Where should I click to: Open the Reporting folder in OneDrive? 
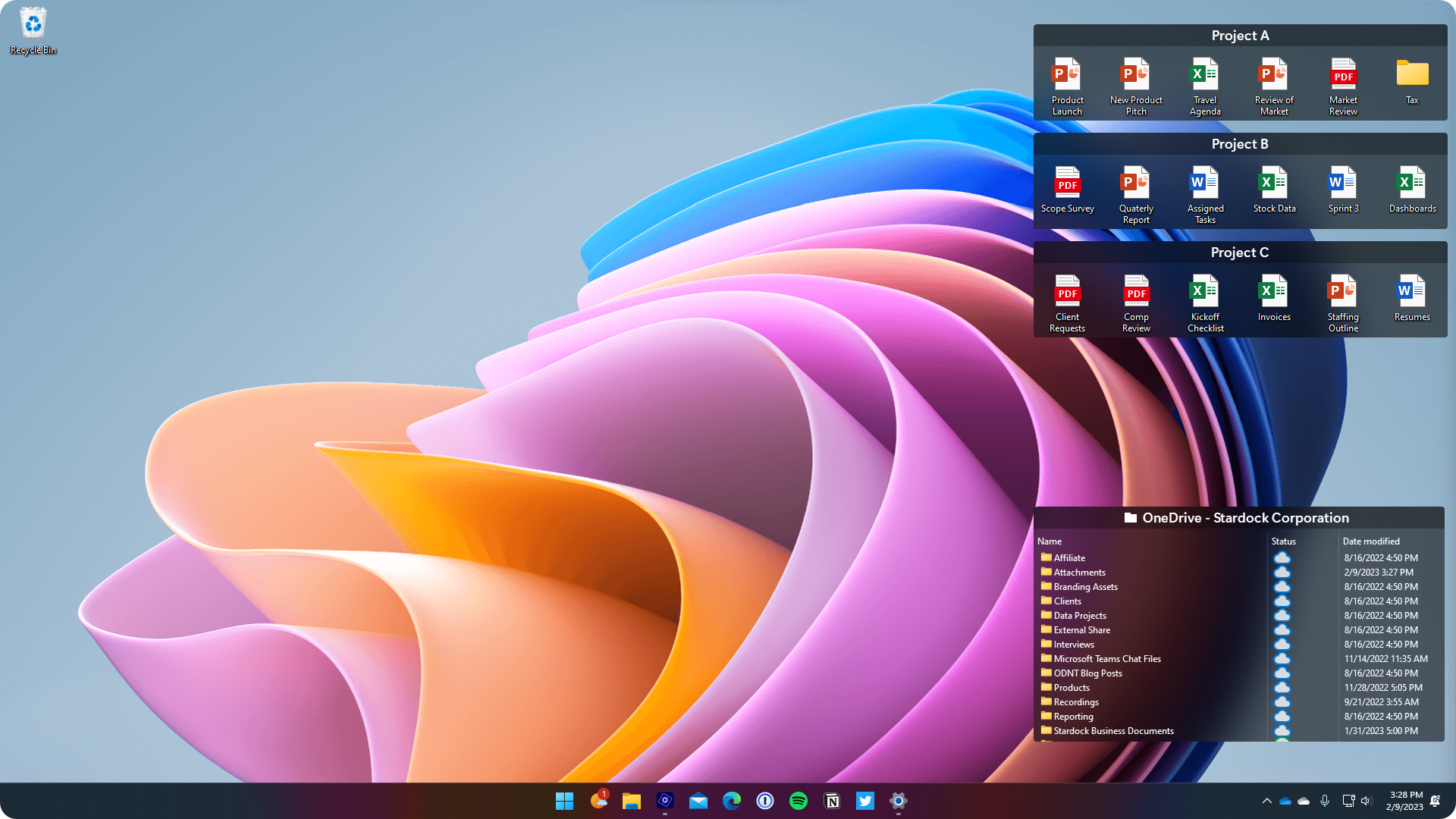1073,716
